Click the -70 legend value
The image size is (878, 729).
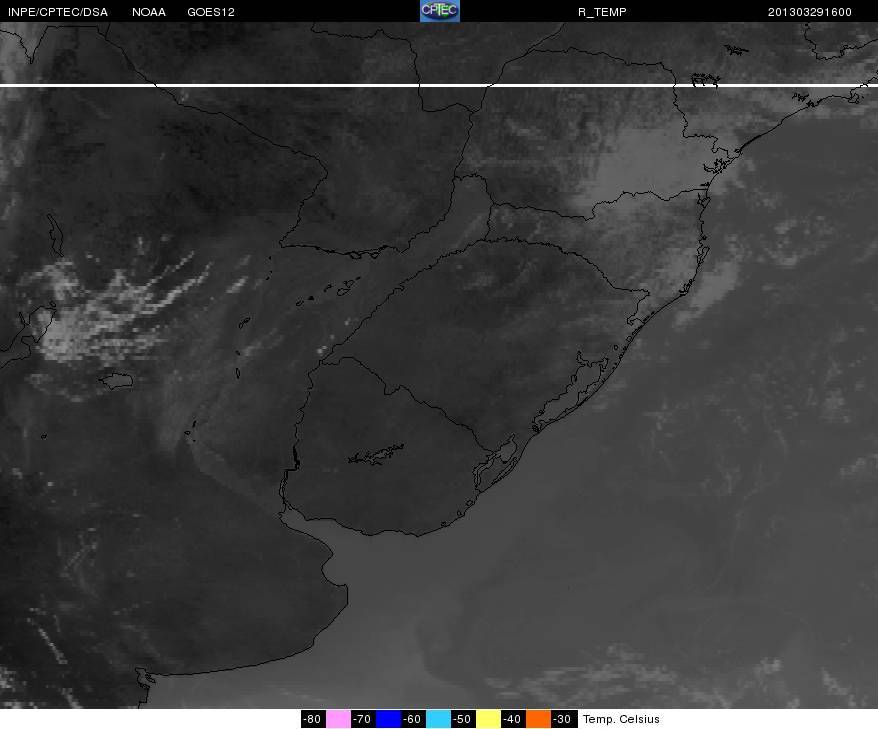pos(363,719)
